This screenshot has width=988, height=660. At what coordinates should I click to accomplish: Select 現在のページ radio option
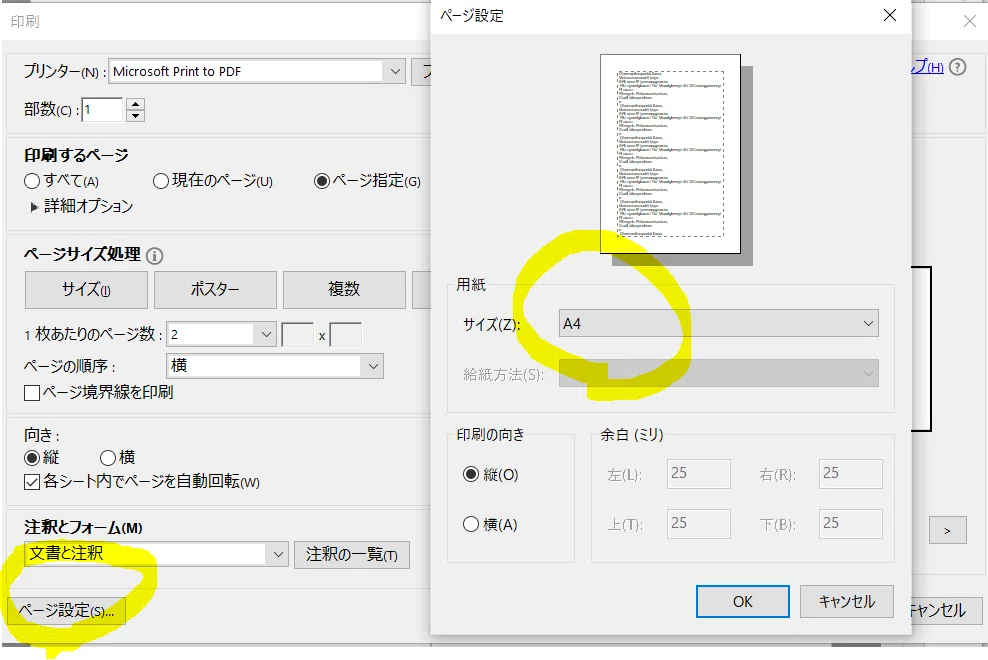pyautogui.click(x=161, y=182)
